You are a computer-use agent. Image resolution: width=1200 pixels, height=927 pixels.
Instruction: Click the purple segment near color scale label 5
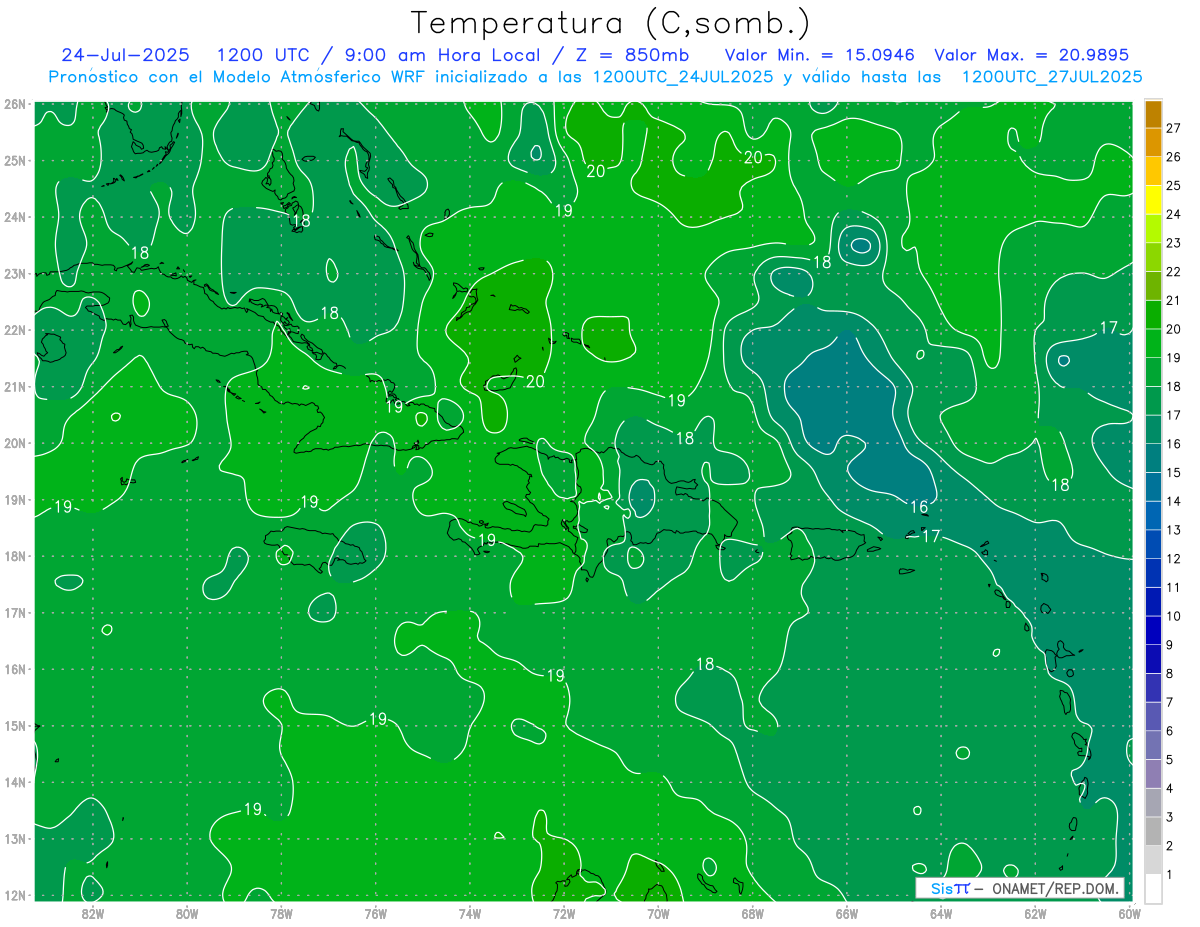(1153, 773)
